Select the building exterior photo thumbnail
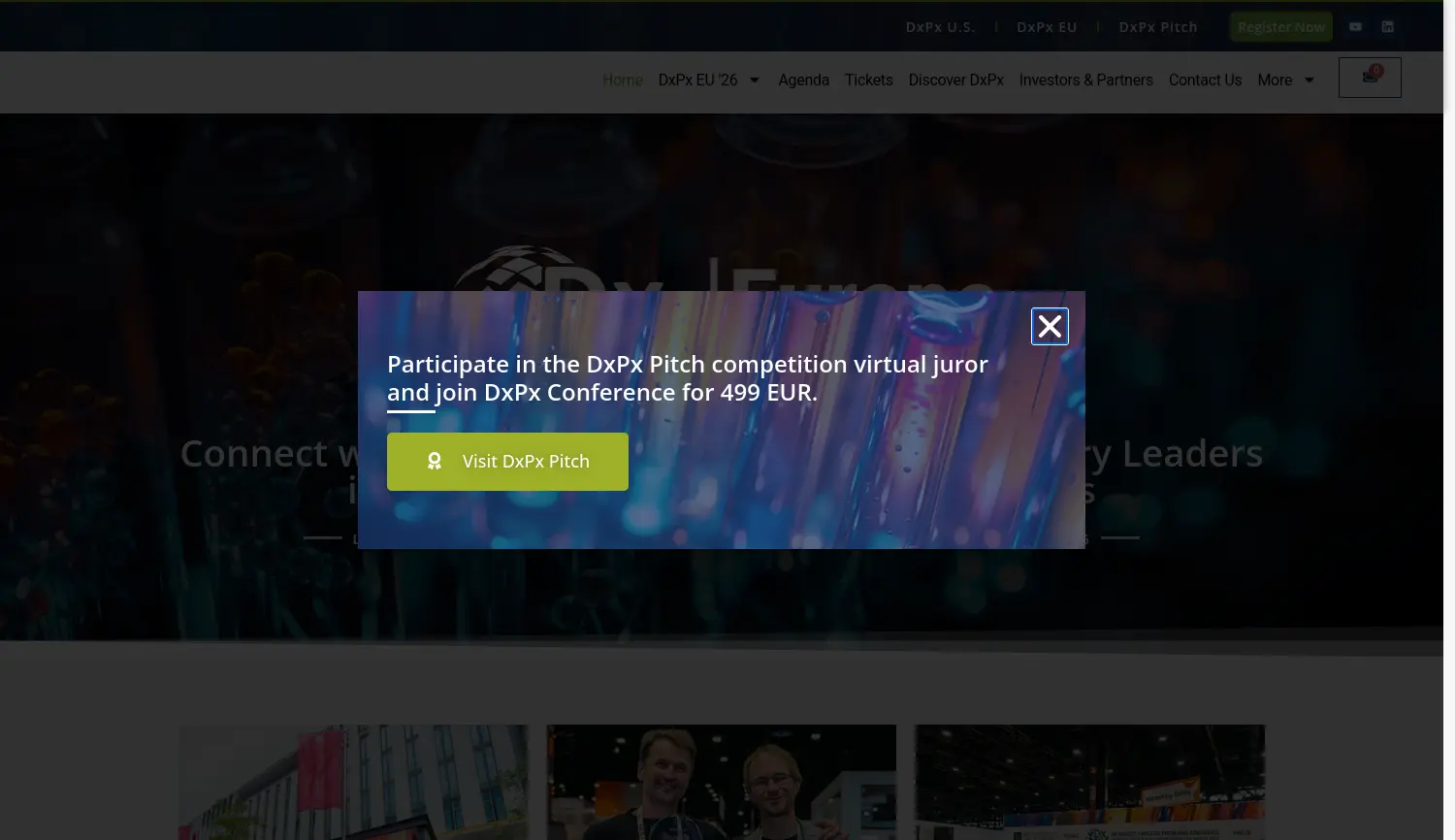Screen dimensions: 1455x840 [354, 782]
